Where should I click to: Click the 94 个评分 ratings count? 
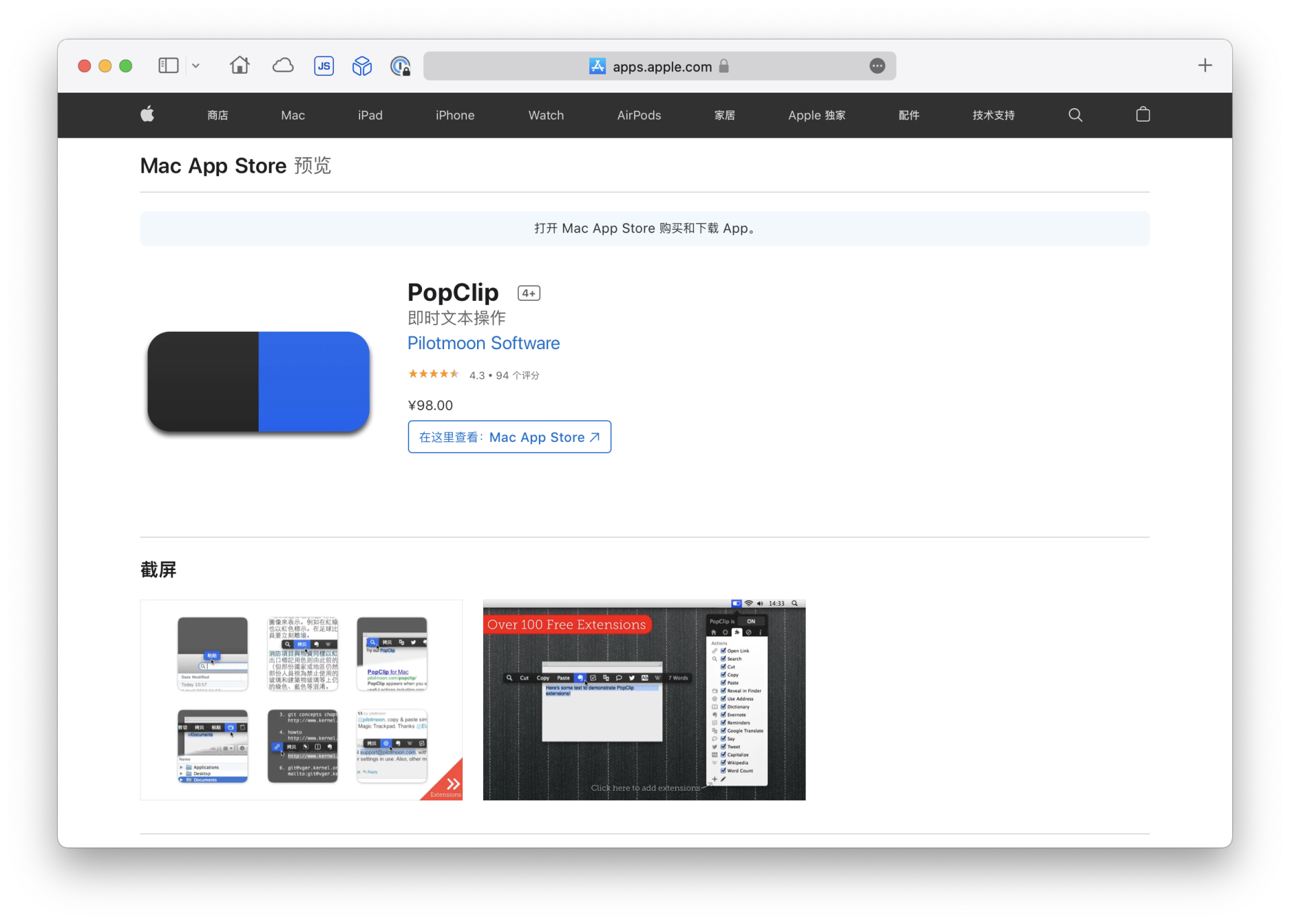point(517,375)
